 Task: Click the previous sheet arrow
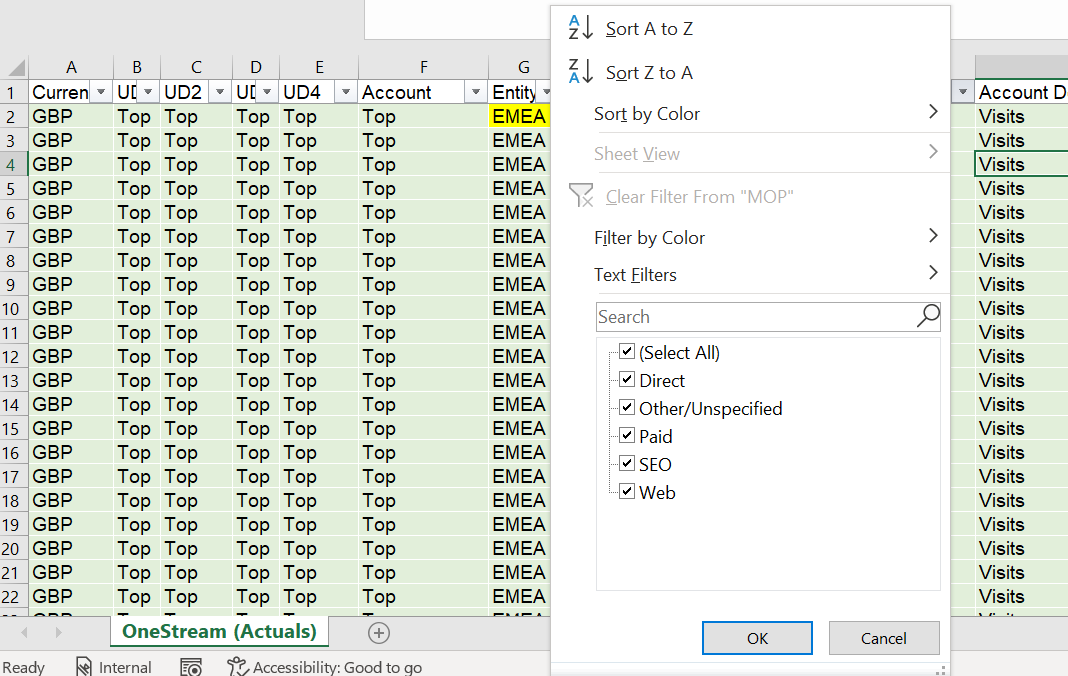(x=25, y=632)
